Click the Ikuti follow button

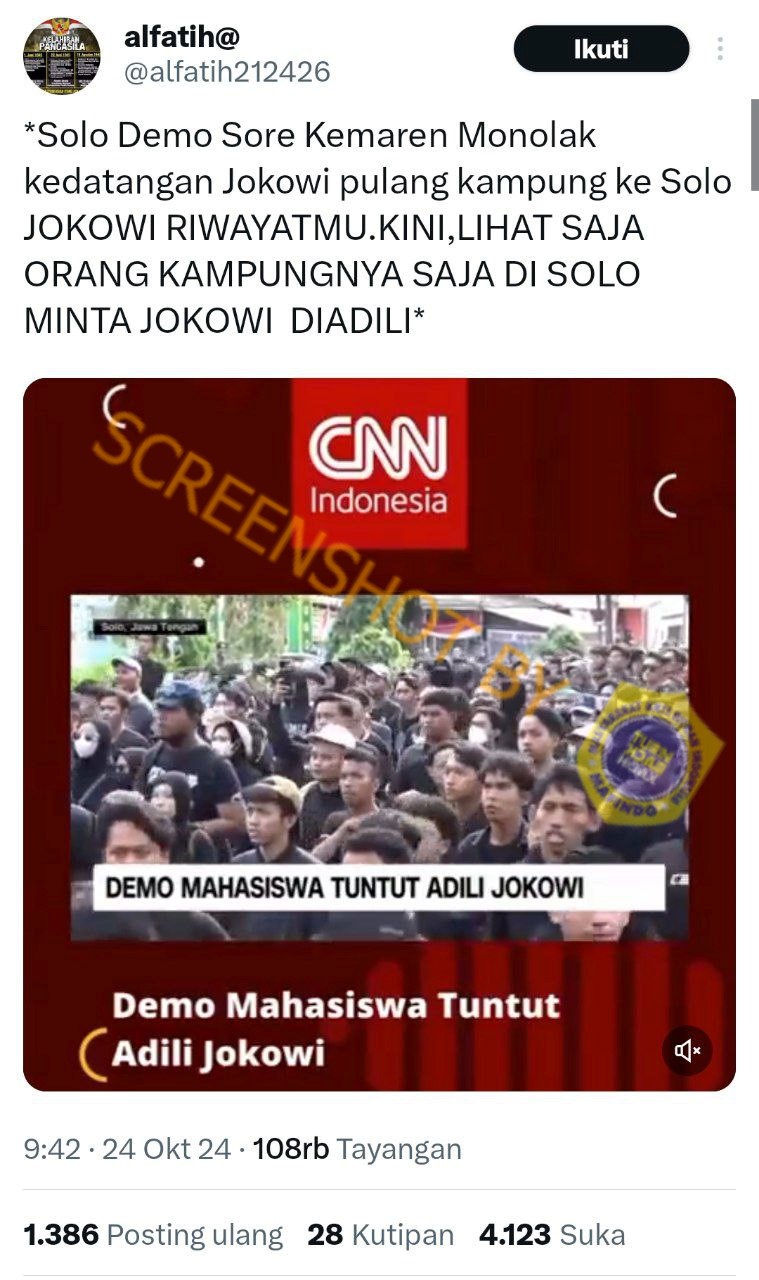click(601, 49)
